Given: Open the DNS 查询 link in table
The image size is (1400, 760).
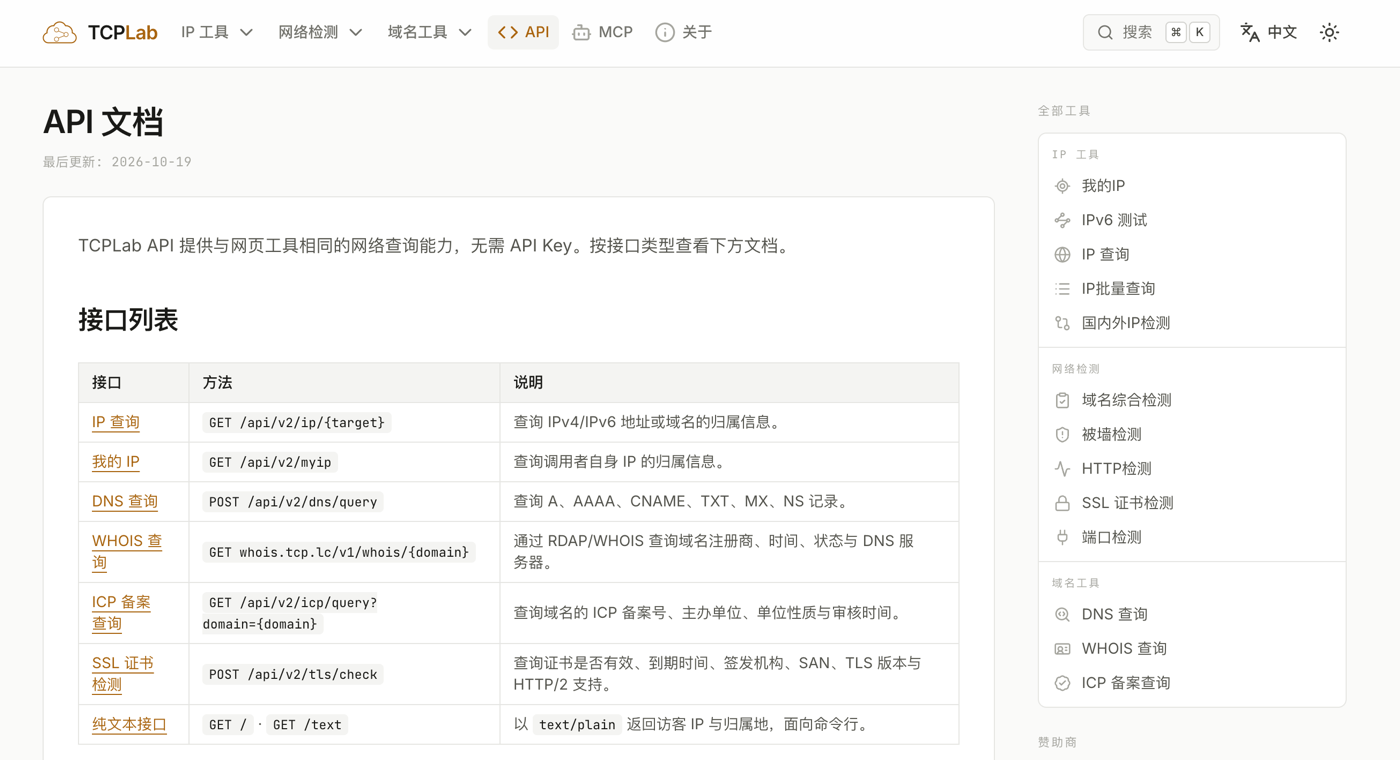Looking at the screenshot, I should [125, 502].
